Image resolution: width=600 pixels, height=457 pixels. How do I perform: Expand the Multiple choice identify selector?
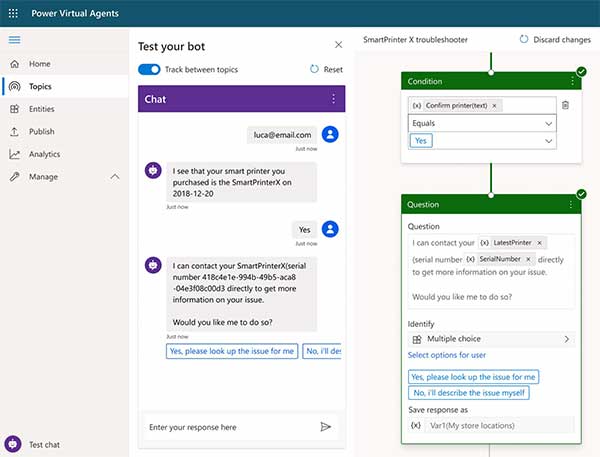click(566, 339)
